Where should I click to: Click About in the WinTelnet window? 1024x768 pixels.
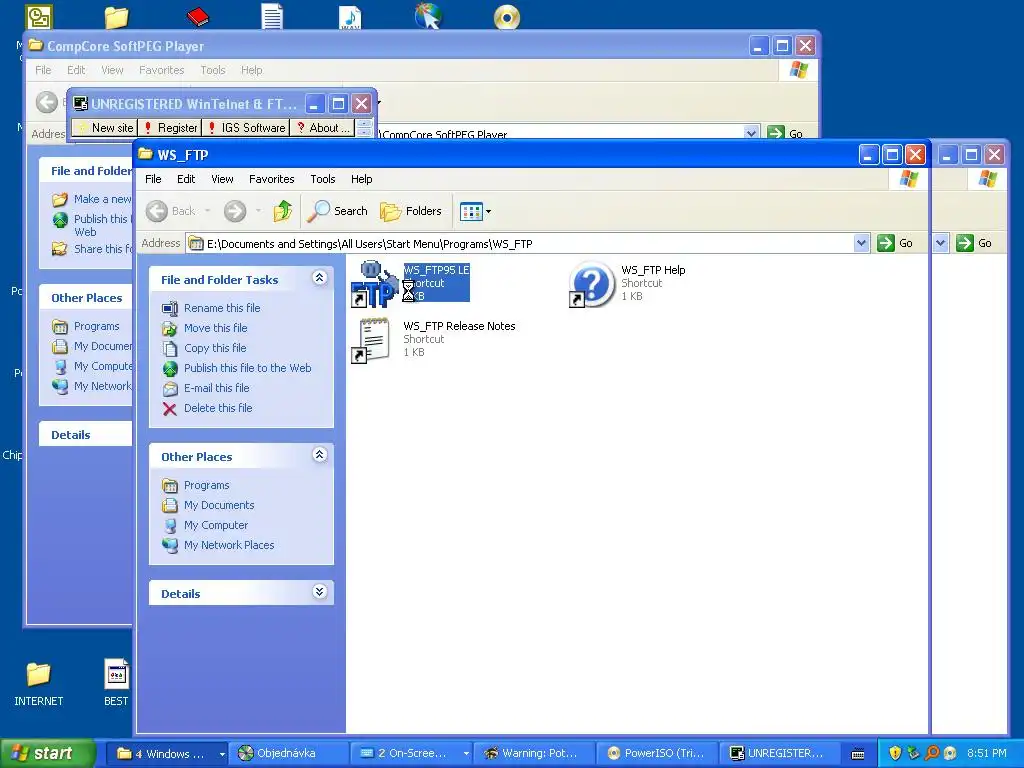pyautogui.click(x=323, y=128)
